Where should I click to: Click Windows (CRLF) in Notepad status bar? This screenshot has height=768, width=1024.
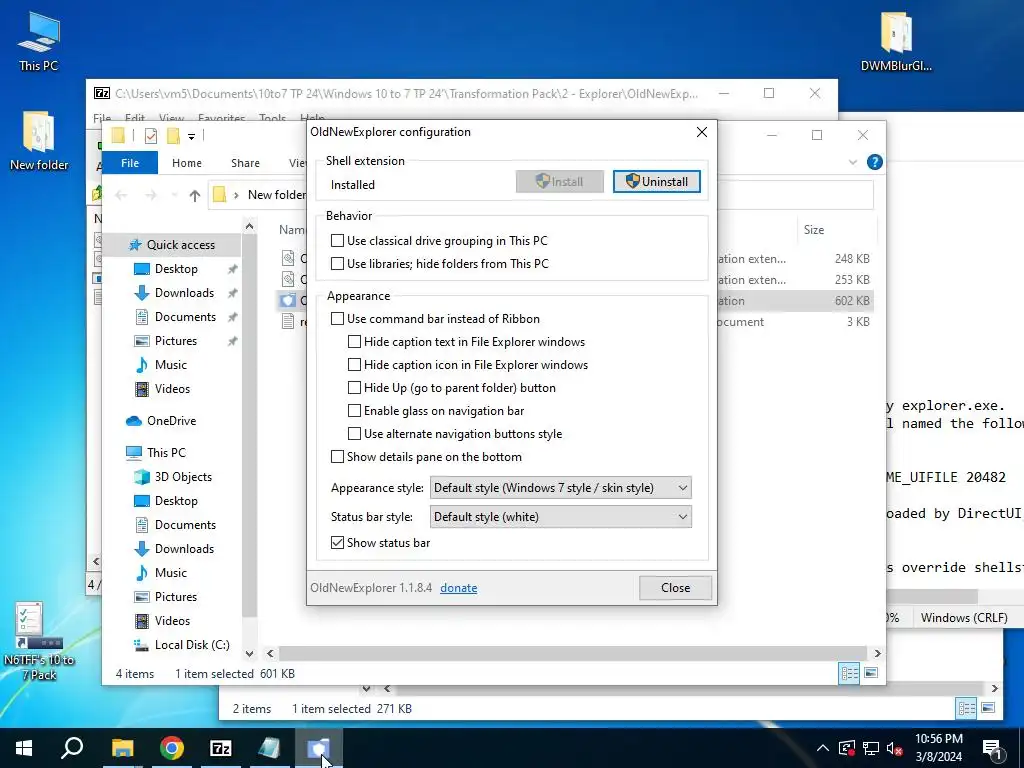click(x=964, y=617)
